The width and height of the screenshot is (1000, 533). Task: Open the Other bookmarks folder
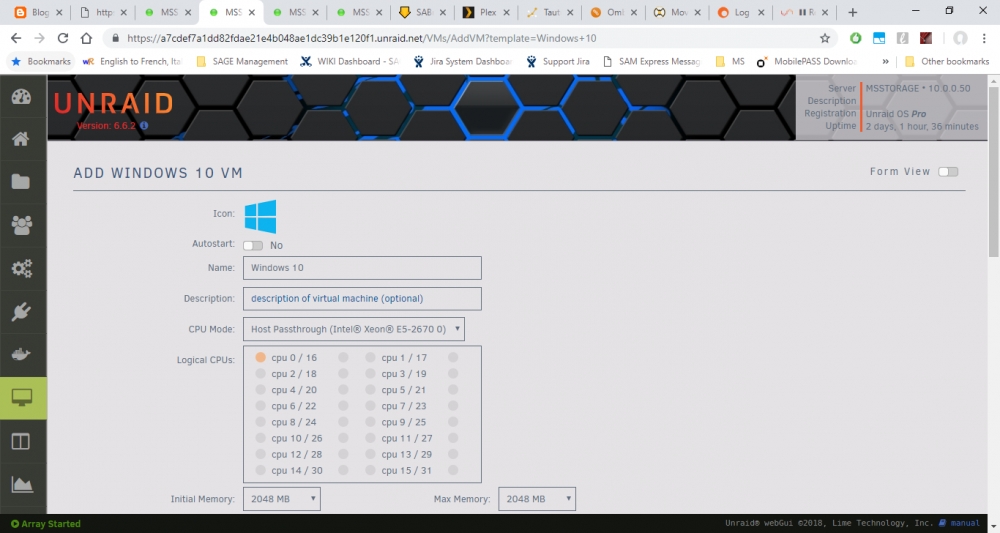click(947, 61)
